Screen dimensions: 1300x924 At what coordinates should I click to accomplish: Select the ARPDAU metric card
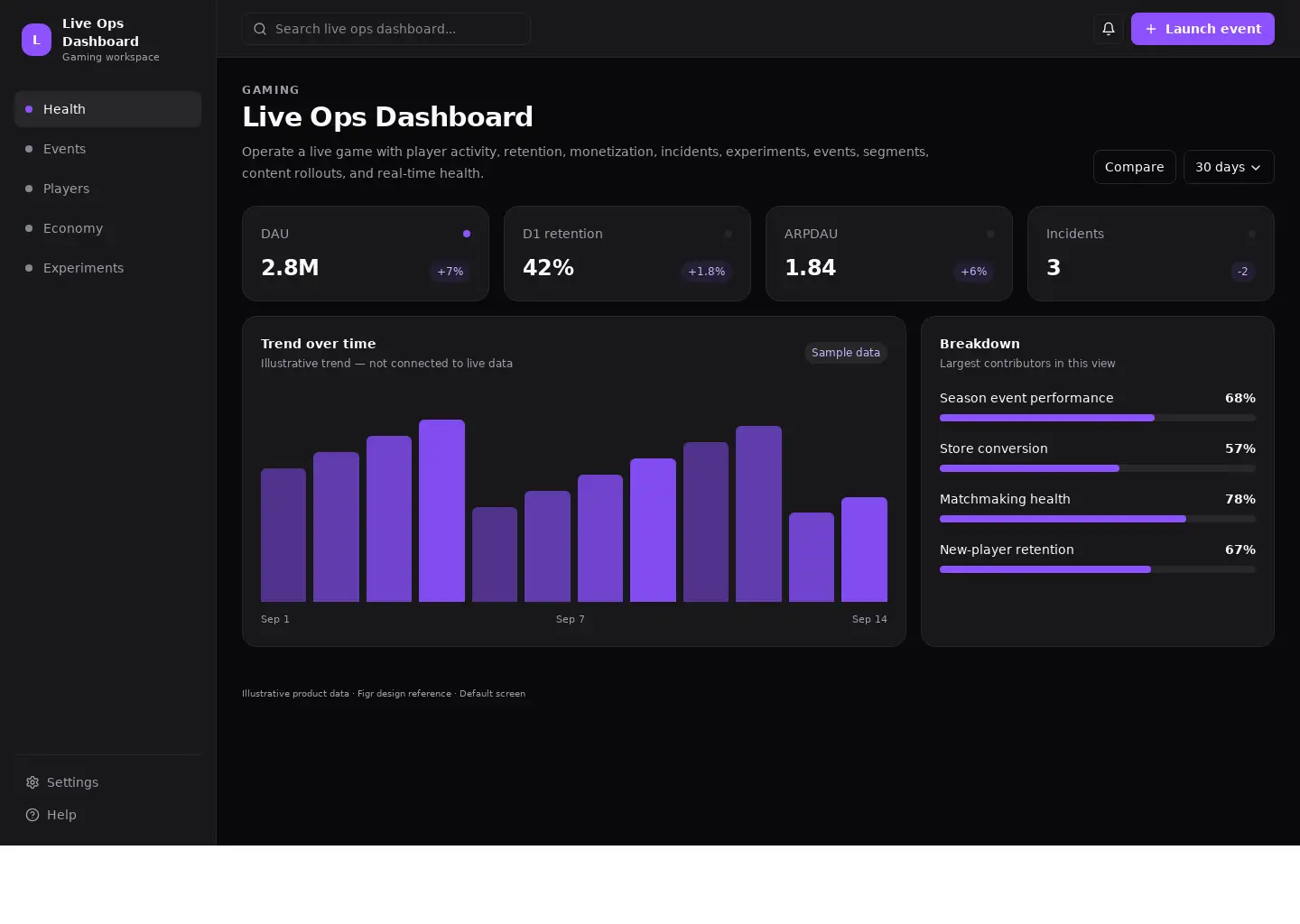tap(889, 254)
